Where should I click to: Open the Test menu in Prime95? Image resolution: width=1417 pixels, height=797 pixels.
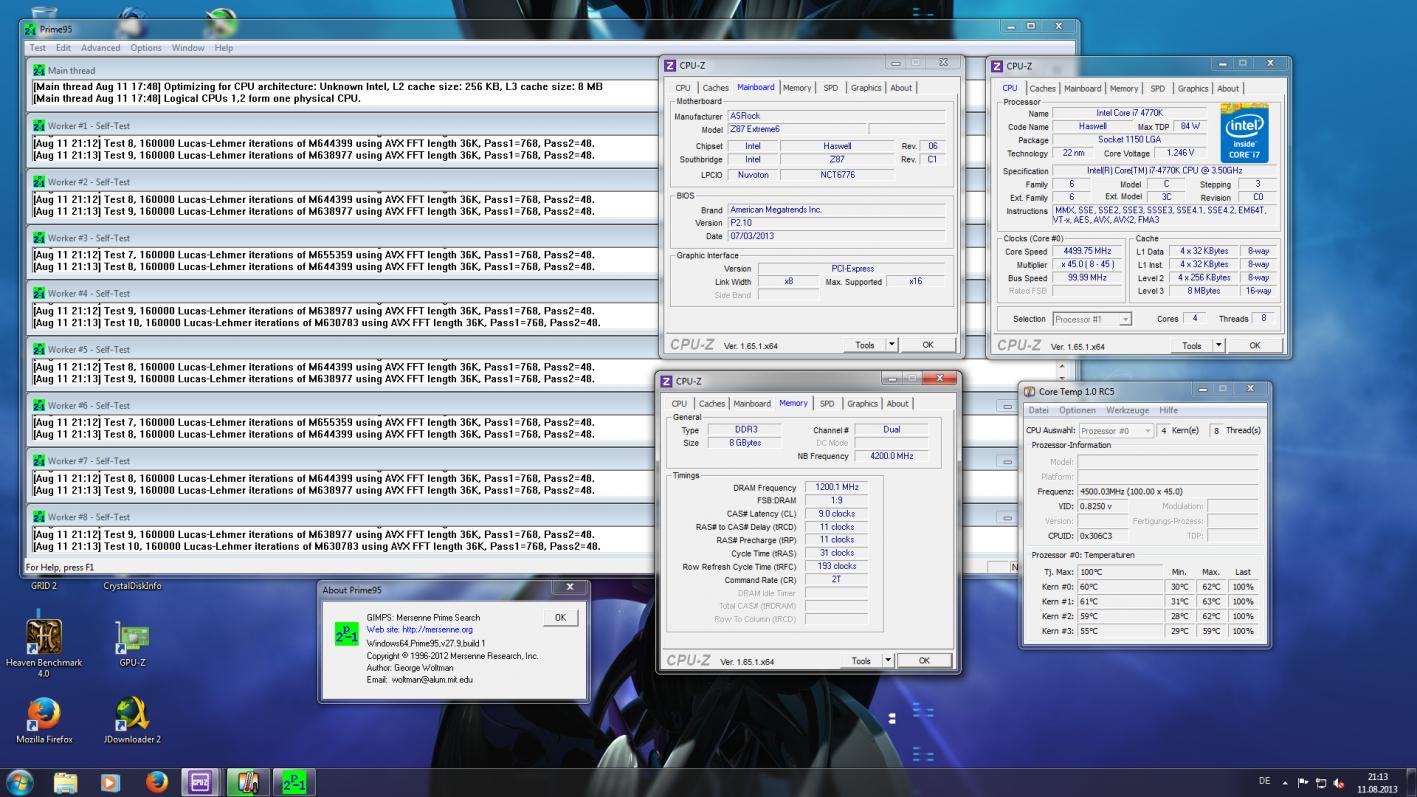coord(37,48)
